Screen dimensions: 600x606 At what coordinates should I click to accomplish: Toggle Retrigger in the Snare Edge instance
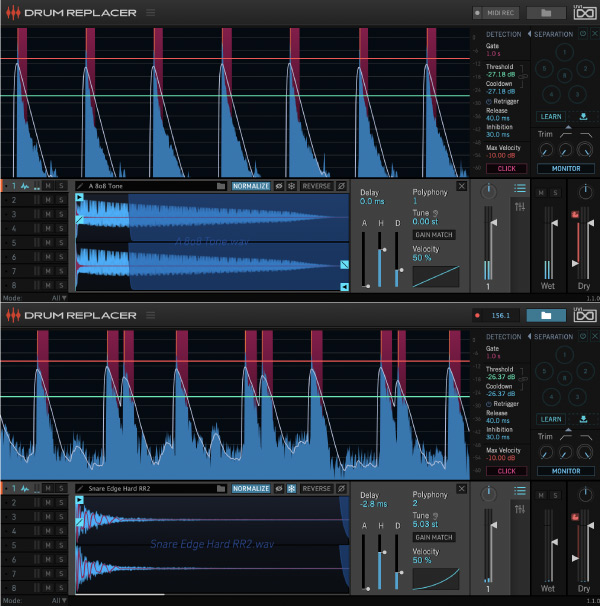[x=502, y=404]
